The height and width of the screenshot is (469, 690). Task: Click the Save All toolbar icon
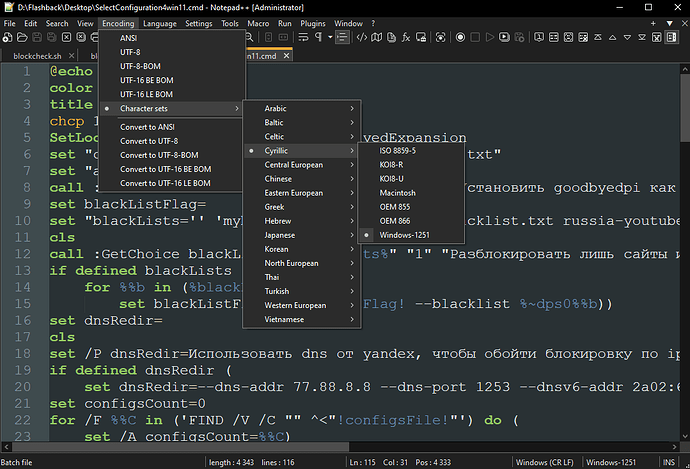pos(51,37)
